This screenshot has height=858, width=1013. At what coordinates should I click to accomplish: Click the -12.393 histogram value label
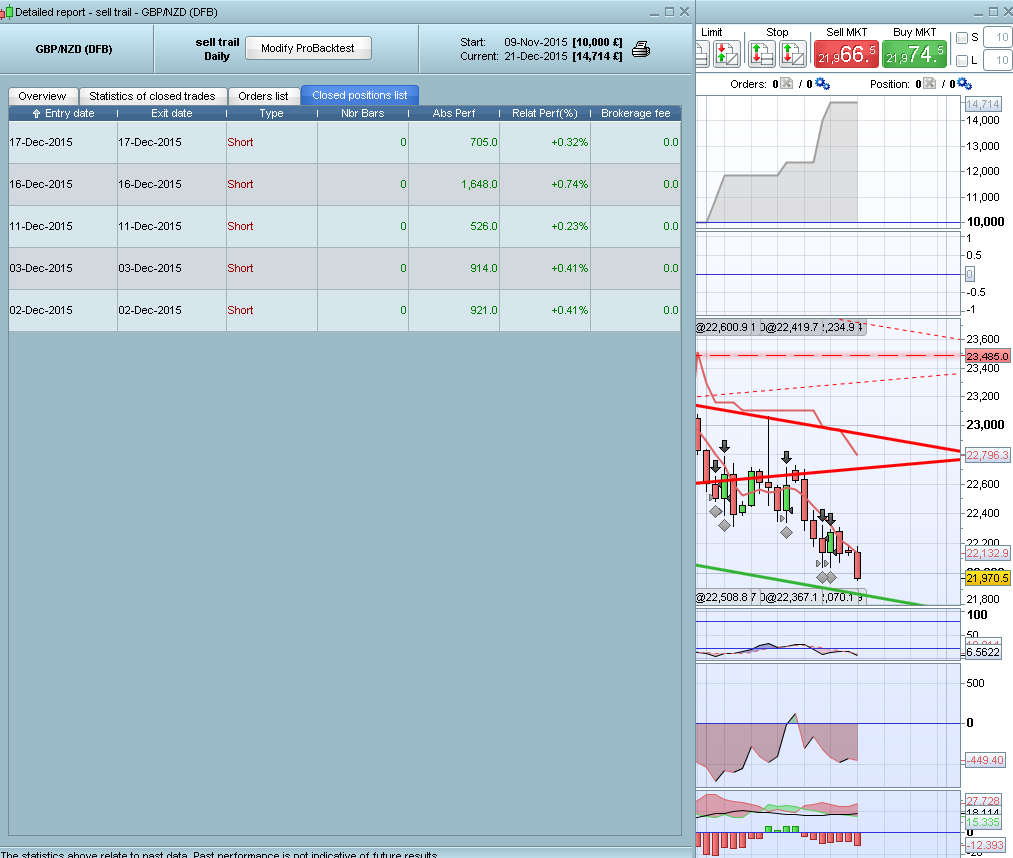[x=986, y=845]
